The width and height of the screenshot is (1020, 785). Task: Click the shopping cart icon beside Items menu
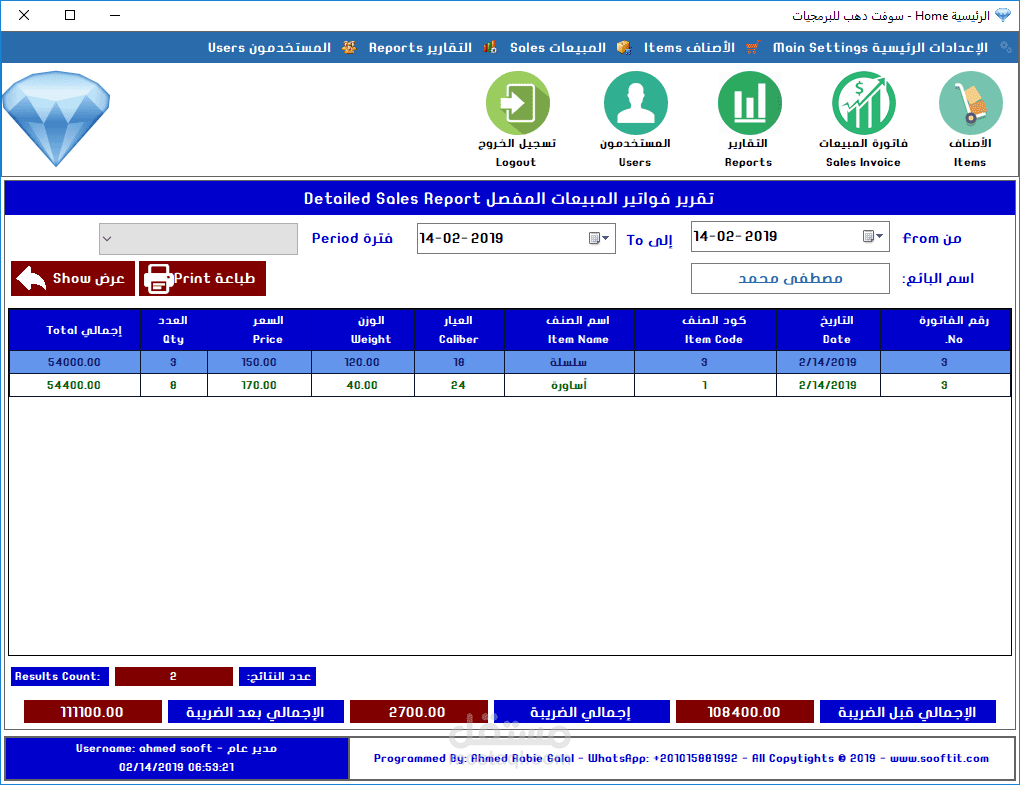coord(753,47)
